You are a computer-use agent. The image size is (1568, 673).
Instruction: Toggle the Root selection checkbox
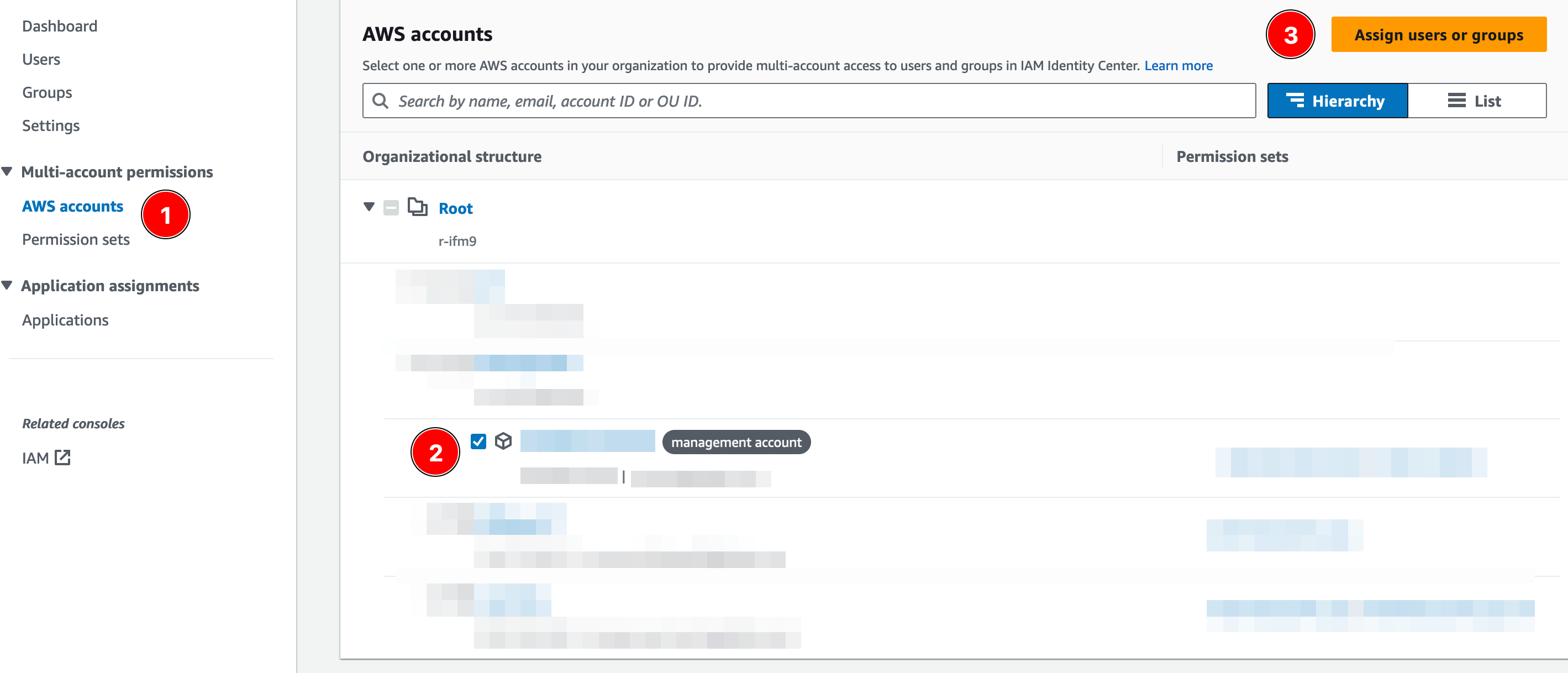click(x=391, y=208)
